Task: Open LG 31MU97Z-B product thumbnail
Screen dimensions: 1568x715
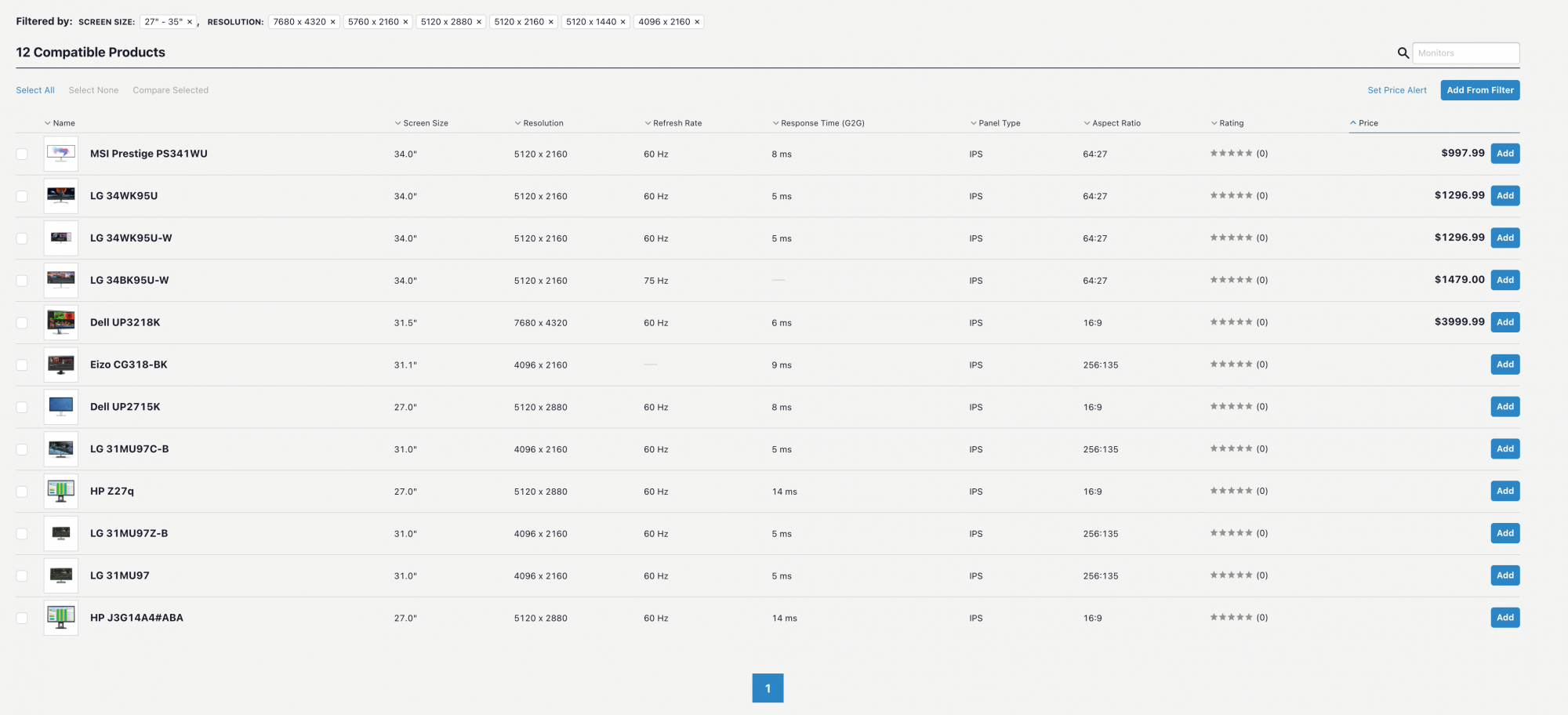Action: point(61,533)
